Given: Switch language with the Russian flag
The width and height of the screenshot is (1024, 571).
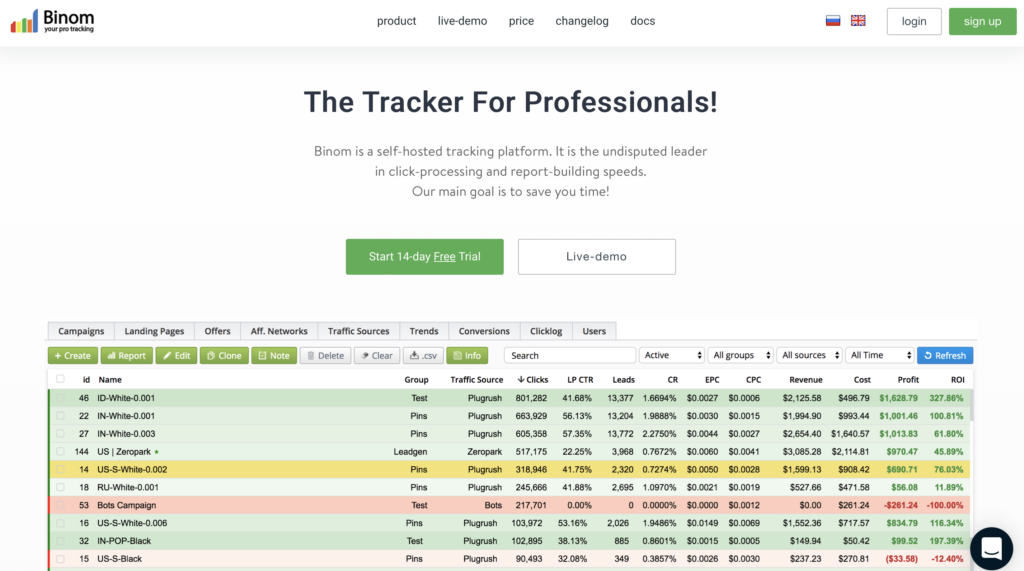Looking at the screenshot, I should point(832,21).
